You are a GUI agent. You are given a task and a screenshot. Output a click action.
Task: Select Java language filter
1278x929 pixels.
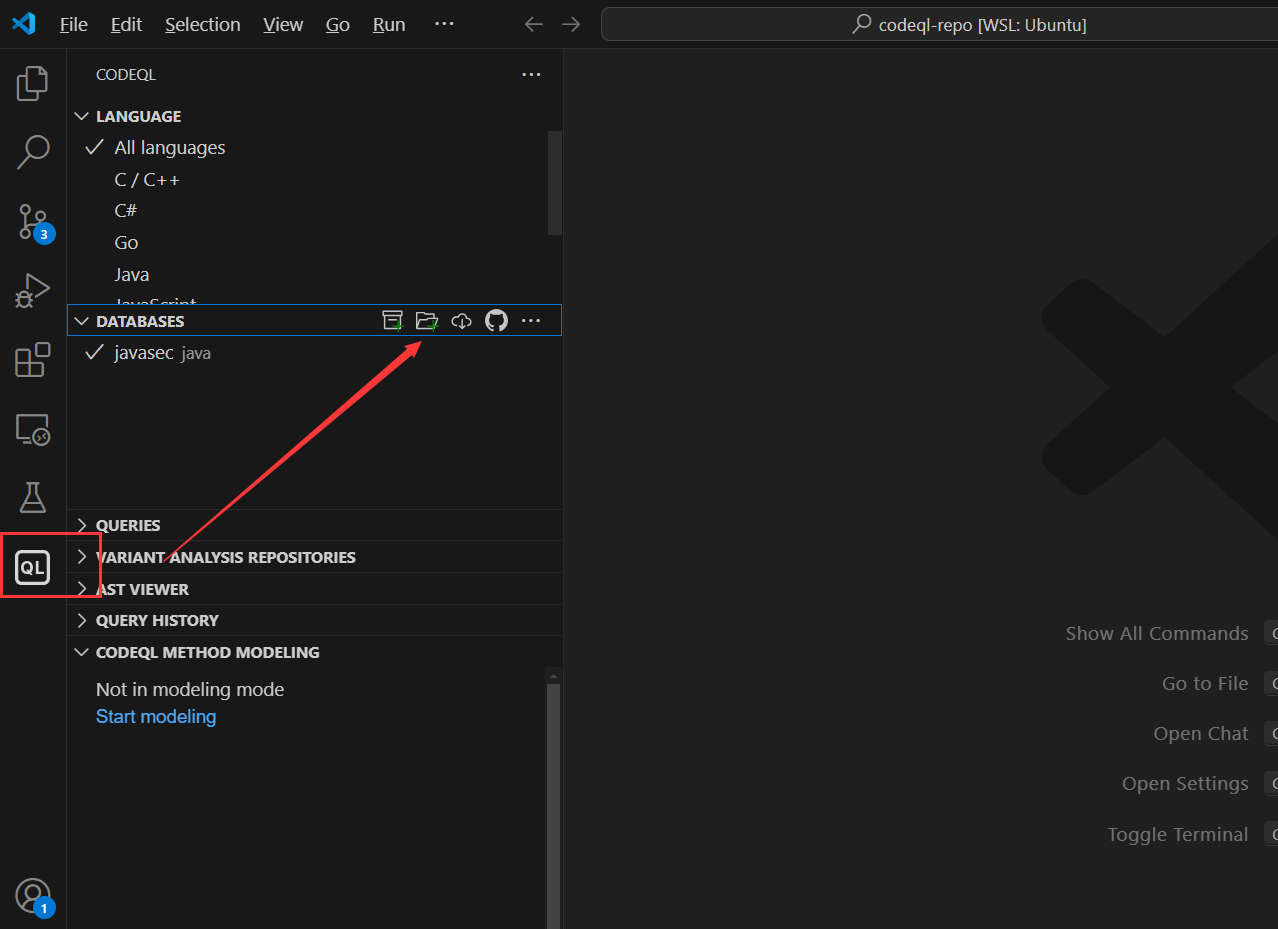click(314, 275)
